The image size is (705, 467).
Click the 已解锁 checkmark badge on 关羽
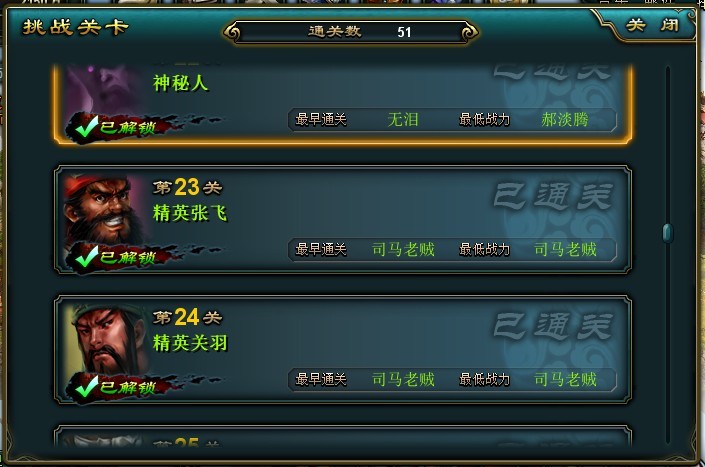(117, 387)
